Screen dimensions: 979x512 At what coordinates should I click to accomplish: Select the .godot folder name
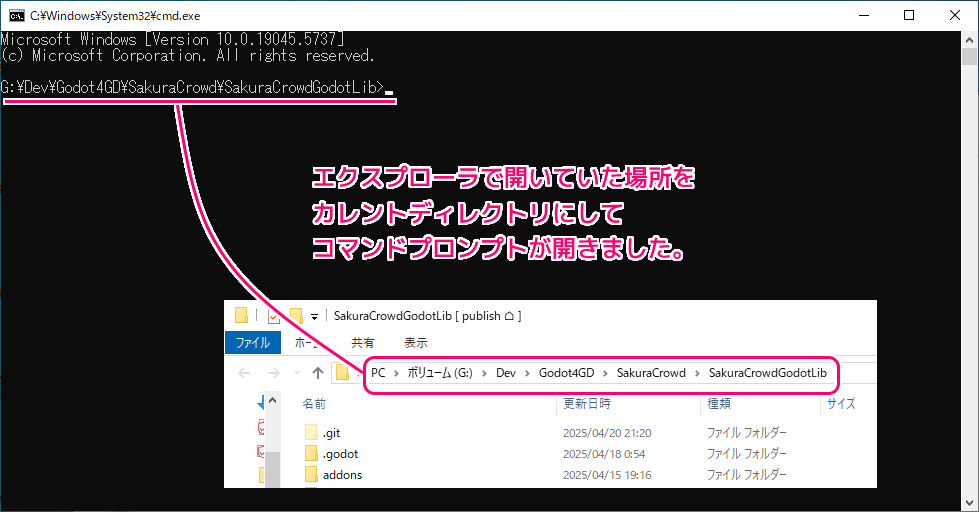(340, 454)
